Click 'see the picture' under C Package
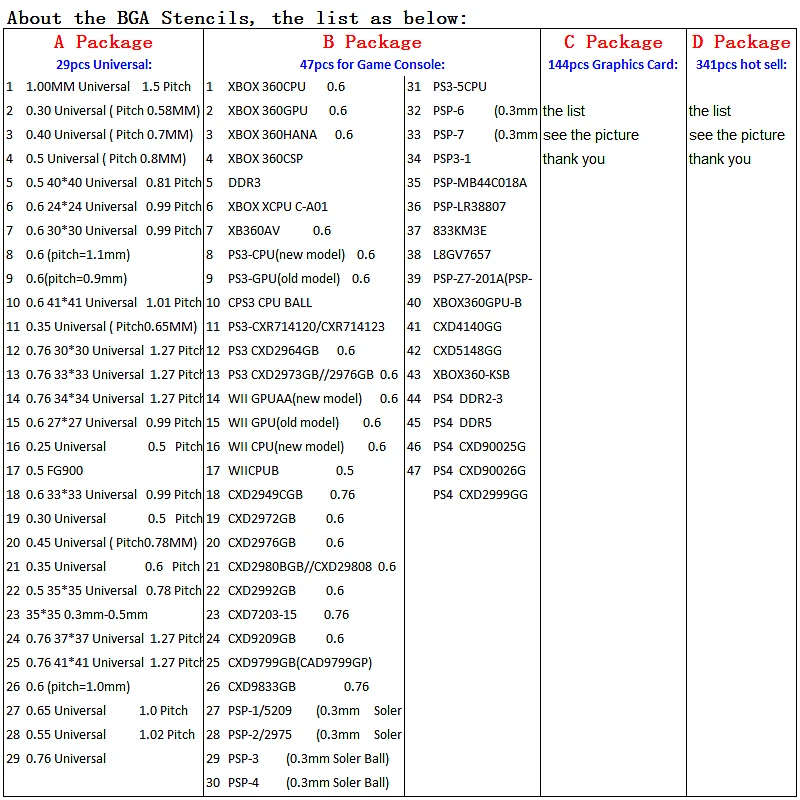800x800 pixels. (x=591, y=135)
